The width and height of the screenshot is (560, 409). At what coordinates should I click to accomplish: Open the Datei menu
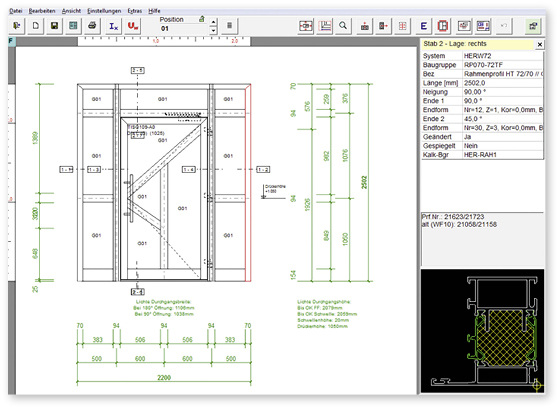[16, 11]
